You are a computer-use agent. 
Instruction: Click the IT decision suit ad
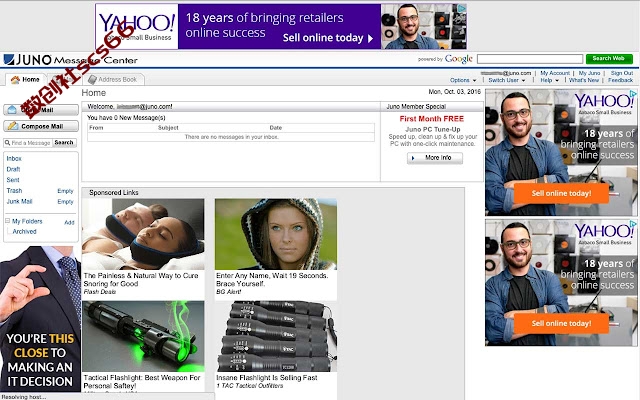tap(40, 318)
